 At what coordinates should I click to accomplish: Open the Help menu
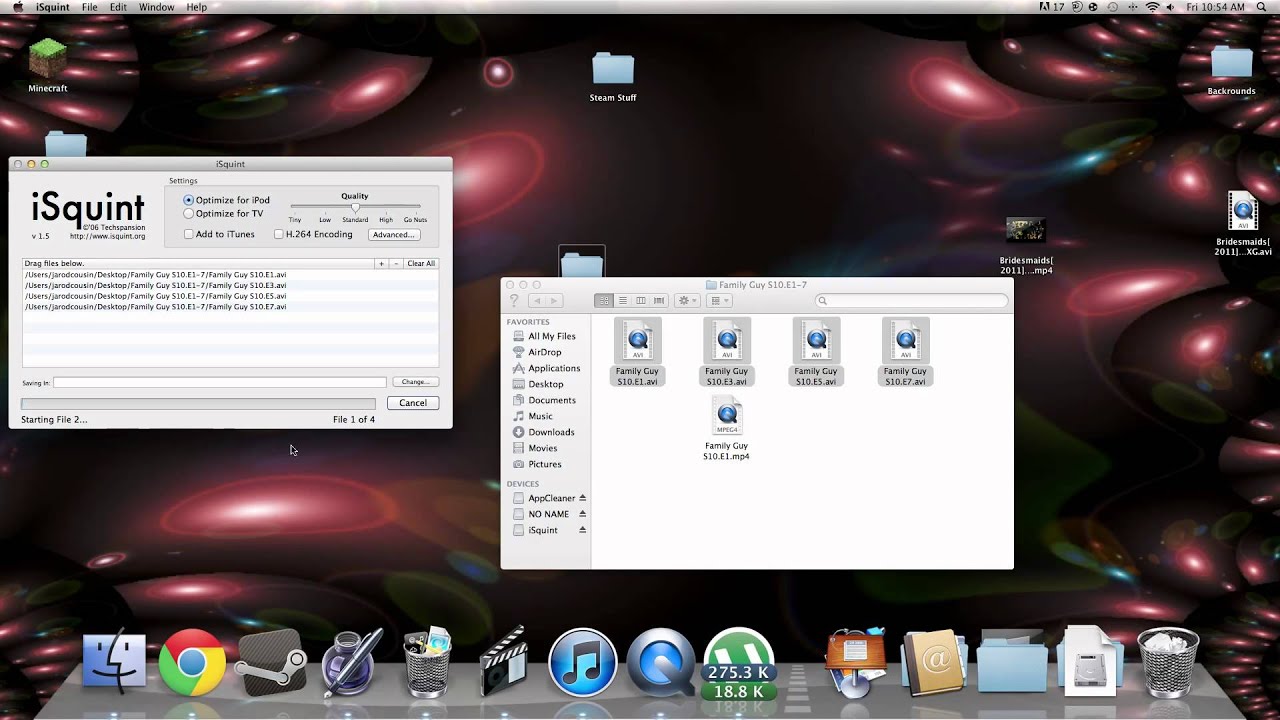pos(197,7)
